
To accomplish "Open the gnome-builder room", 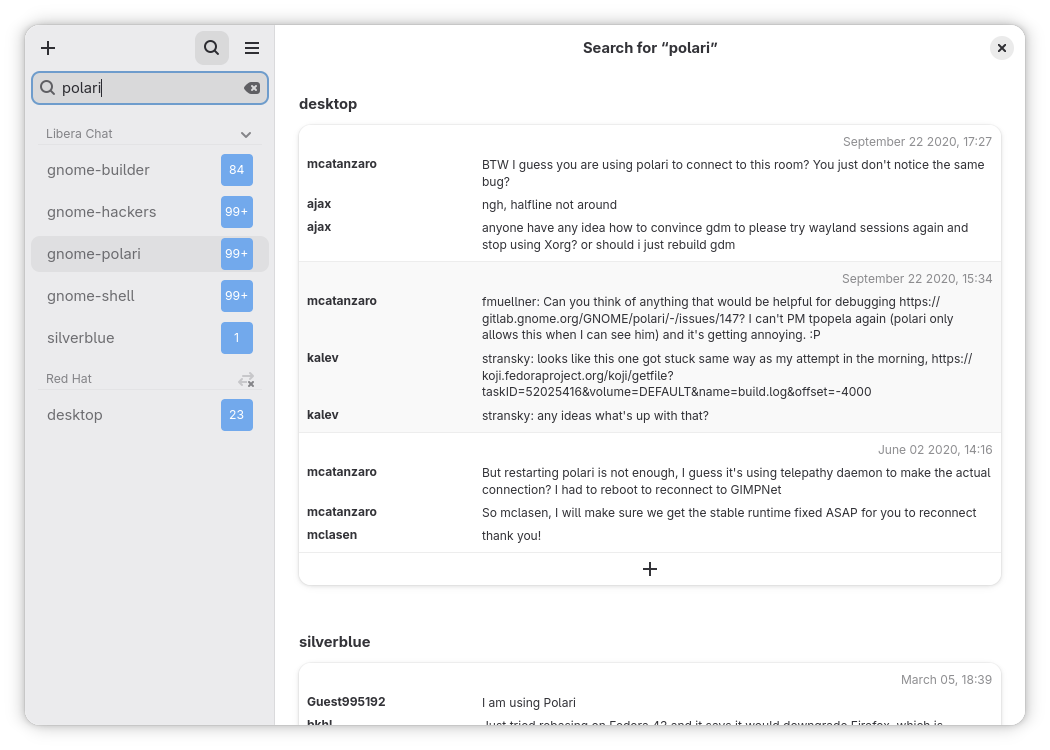I will pyautogui.click(x=98, y=170).
